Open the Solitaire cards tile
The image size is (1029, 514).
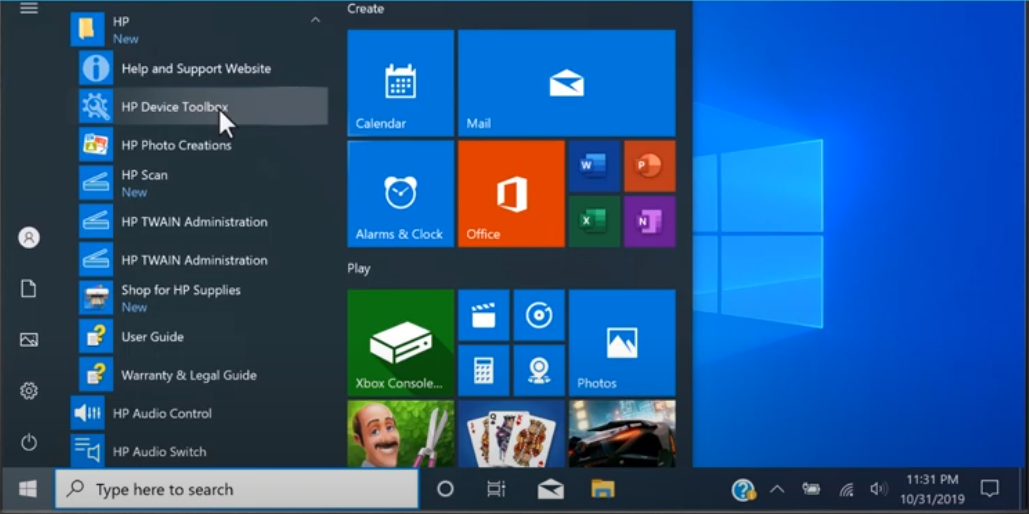pyautogui.click(x=511, y=434)
